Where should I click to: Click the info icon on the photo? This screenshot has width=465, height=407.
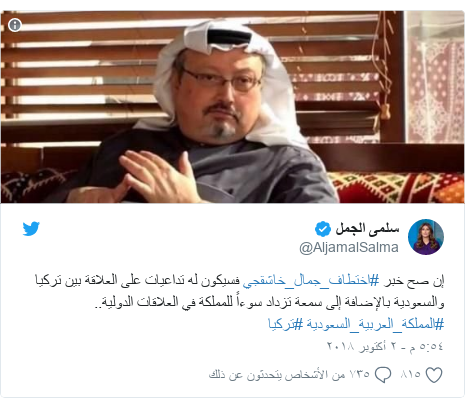coord(15,25)
